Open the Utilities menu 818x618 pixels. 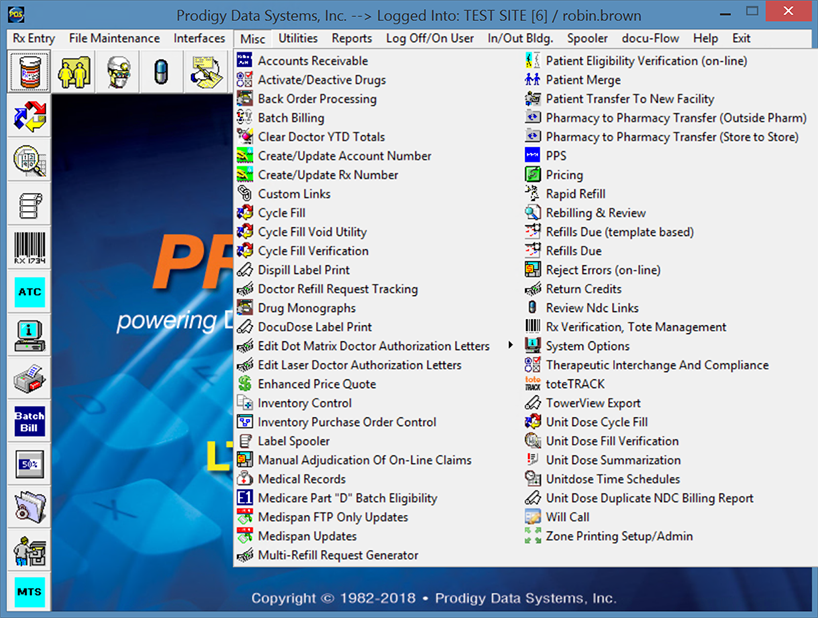coord(298,38)
